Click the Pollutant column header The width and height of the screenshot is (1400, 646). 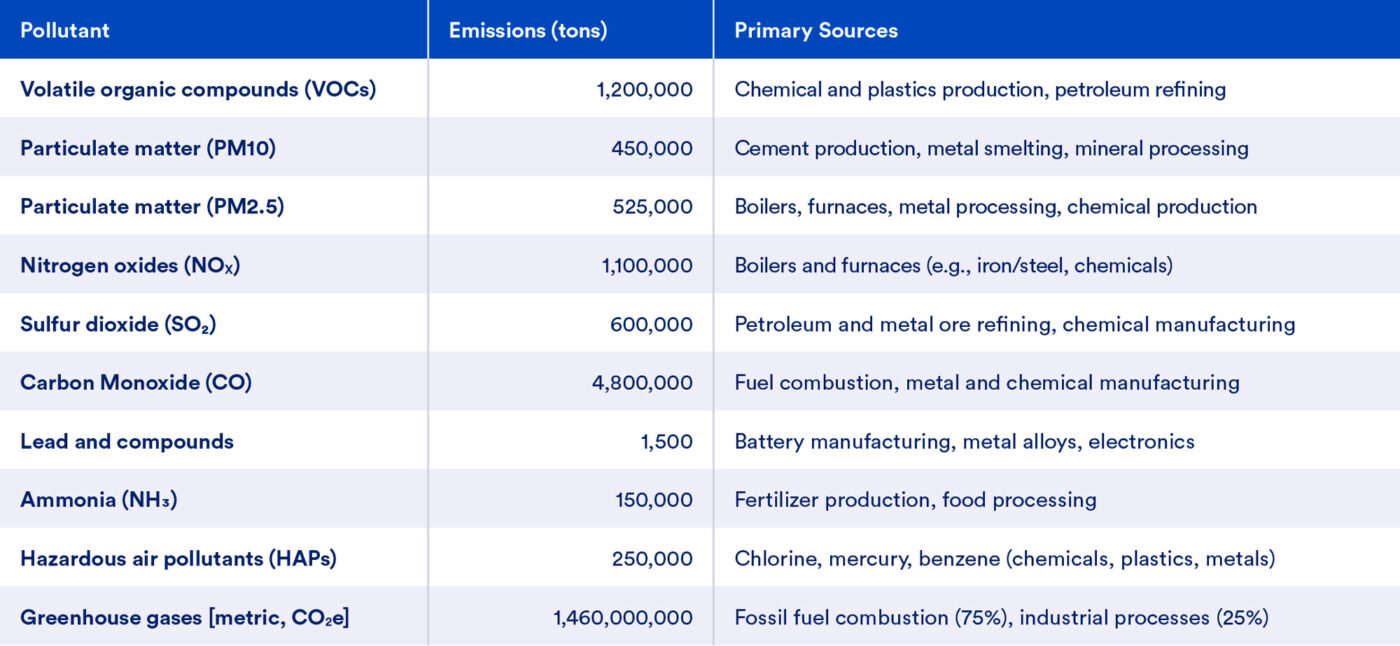(65, 30)
